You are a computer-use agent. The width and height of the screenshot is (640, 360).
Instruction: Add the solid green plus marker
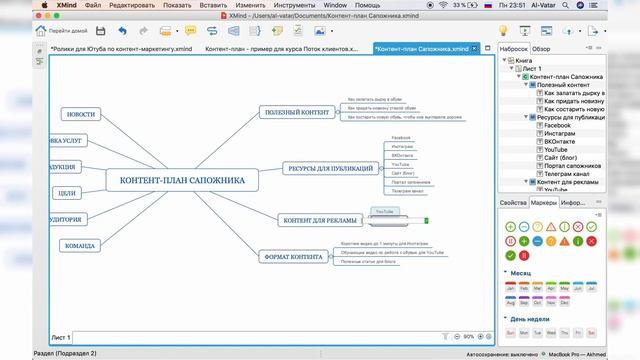524,241
